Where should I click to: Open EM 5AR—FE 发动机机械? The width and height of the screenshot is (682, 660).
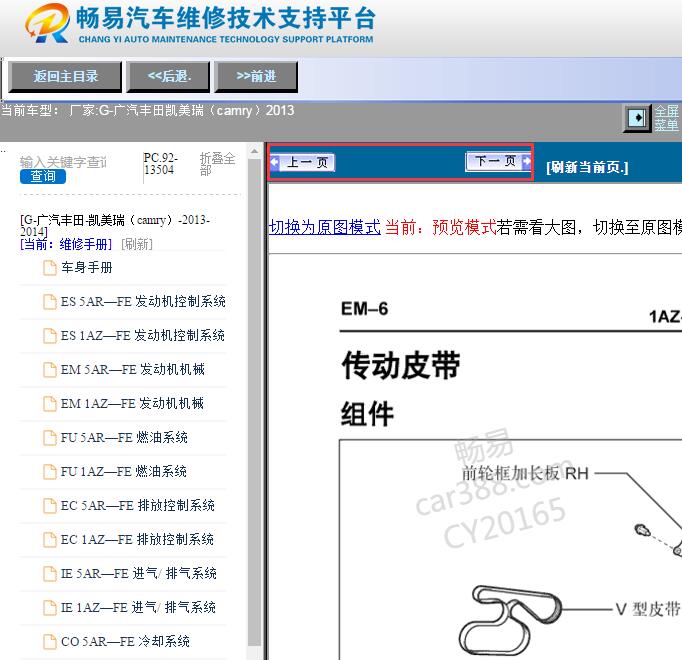(x=133, y=369)
